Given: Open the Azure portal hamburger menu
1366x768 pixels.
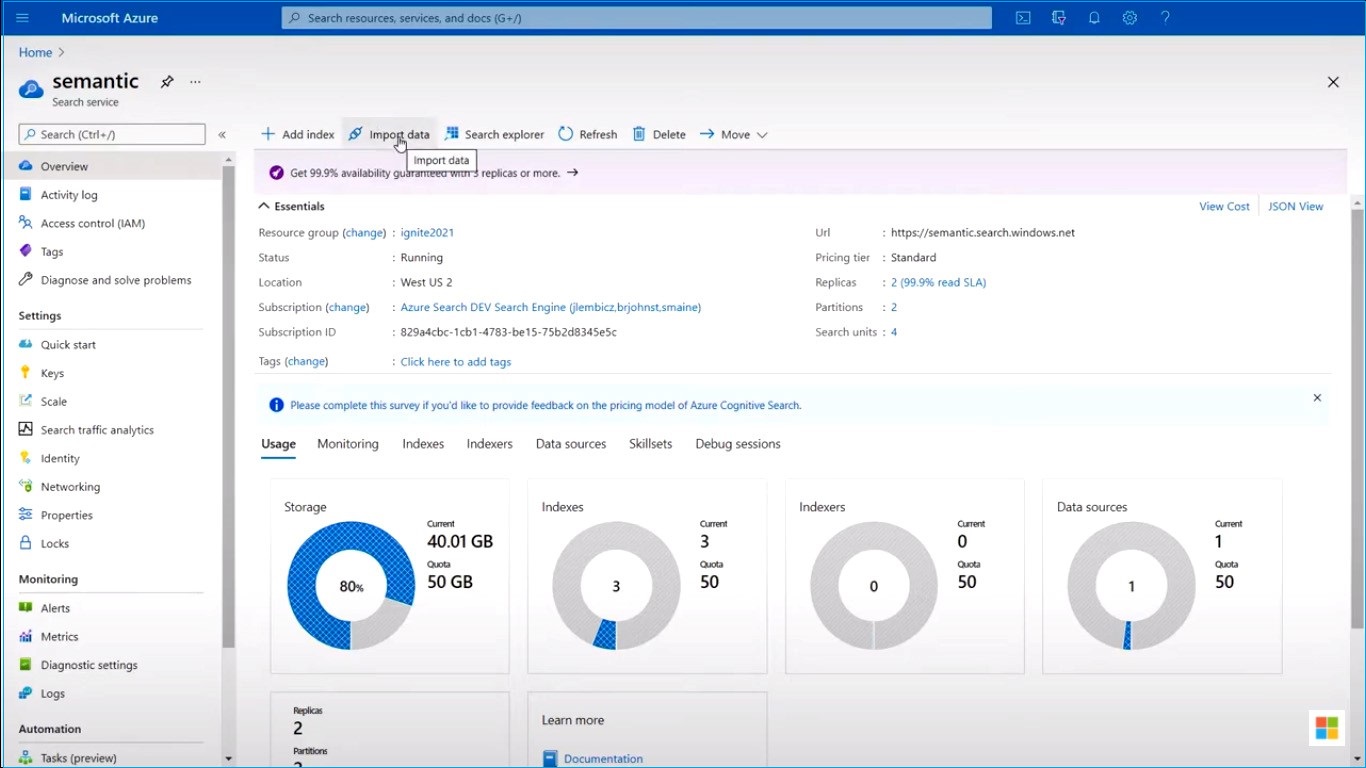Looking at the screenshot, I should (23, 18).
